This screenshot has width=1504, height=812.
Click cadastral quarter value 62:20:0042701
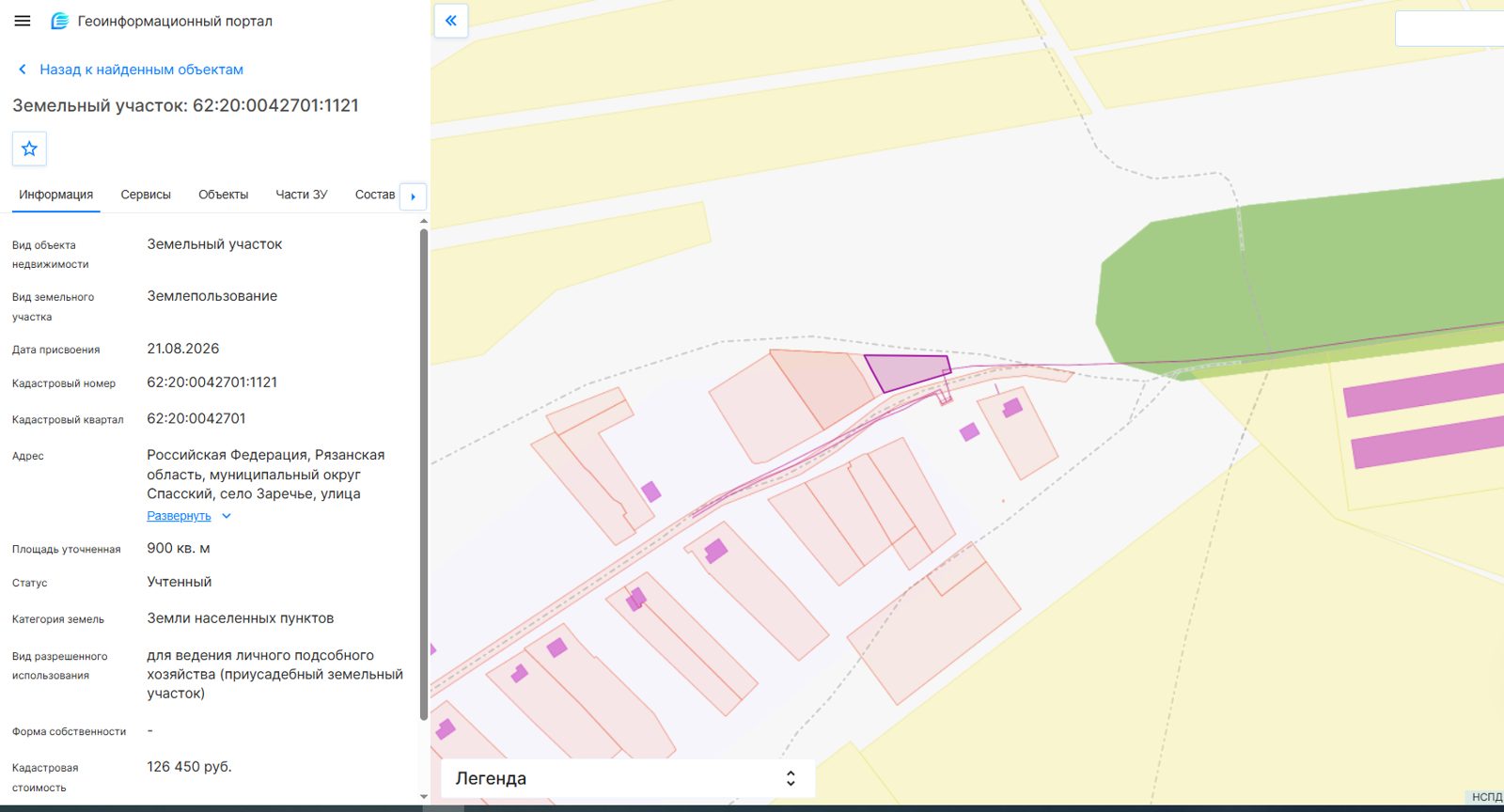point(196,418)
